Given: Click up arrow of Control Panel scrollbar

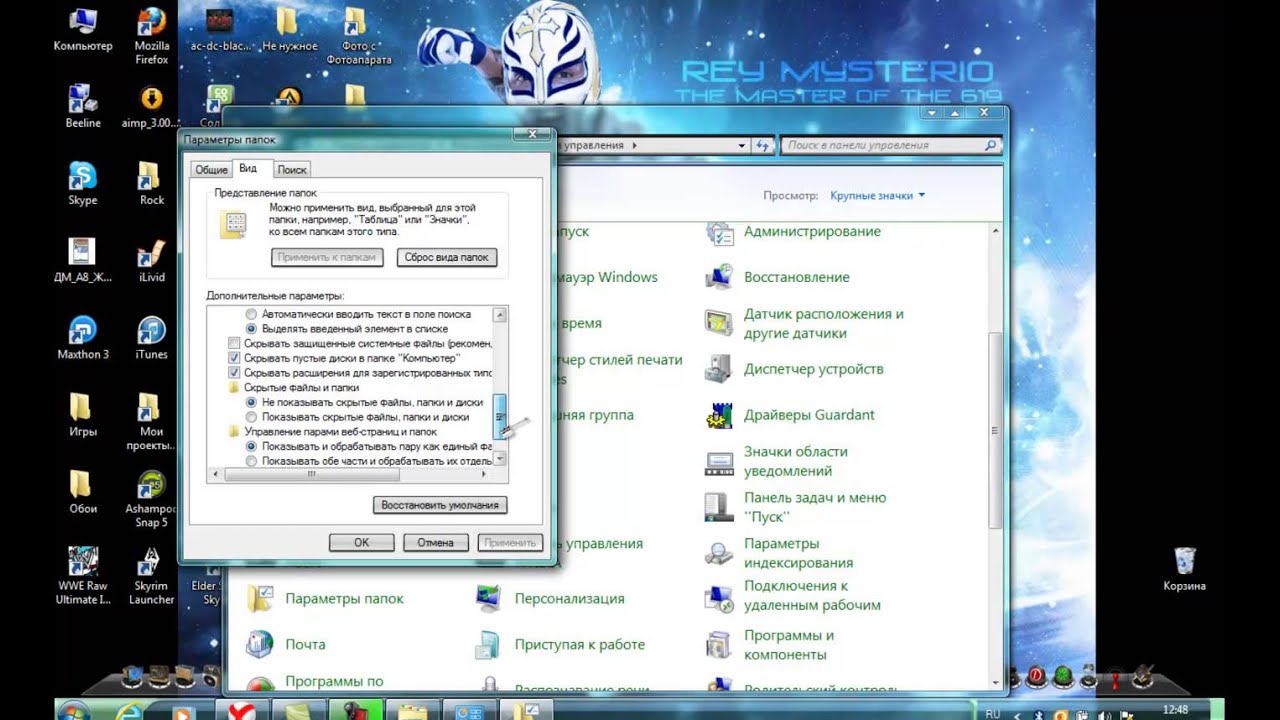Looking at the screenshot, I should click(x=995, y=231).
